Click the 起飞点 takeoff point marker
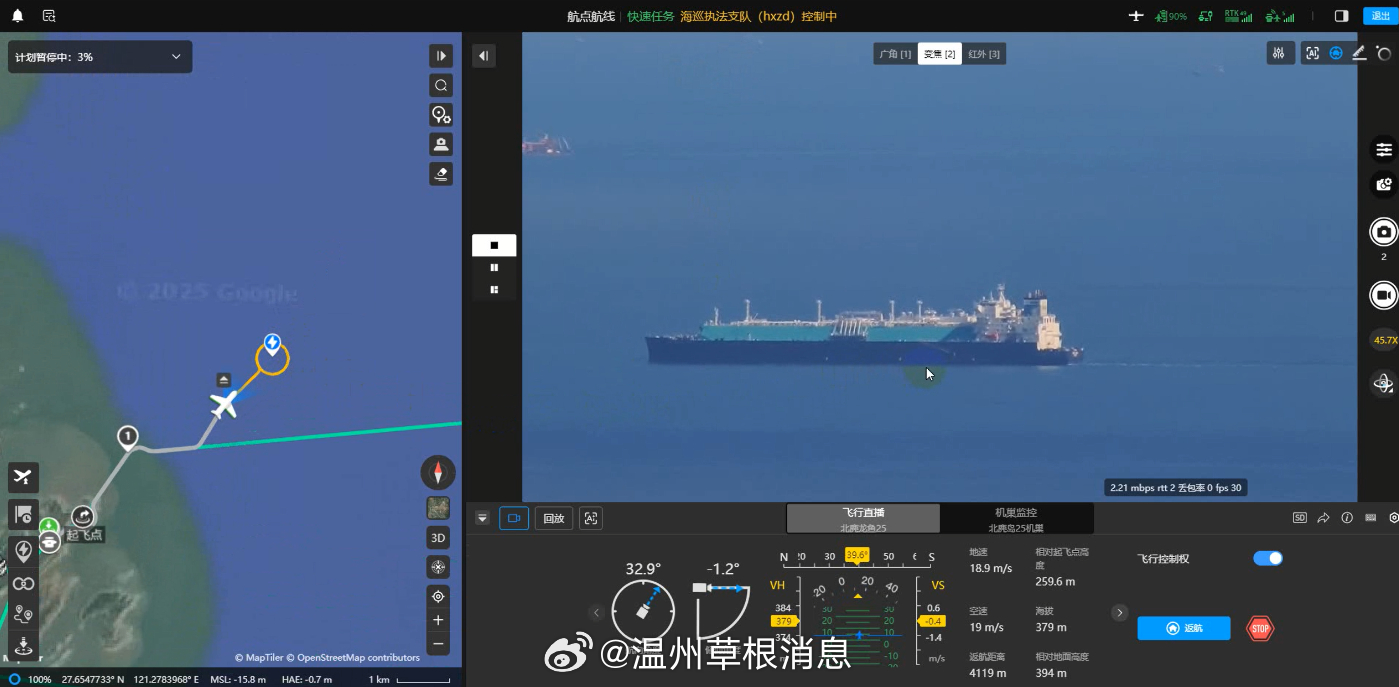Screen dimensions: 1399x687 click(x=83, y=517)
